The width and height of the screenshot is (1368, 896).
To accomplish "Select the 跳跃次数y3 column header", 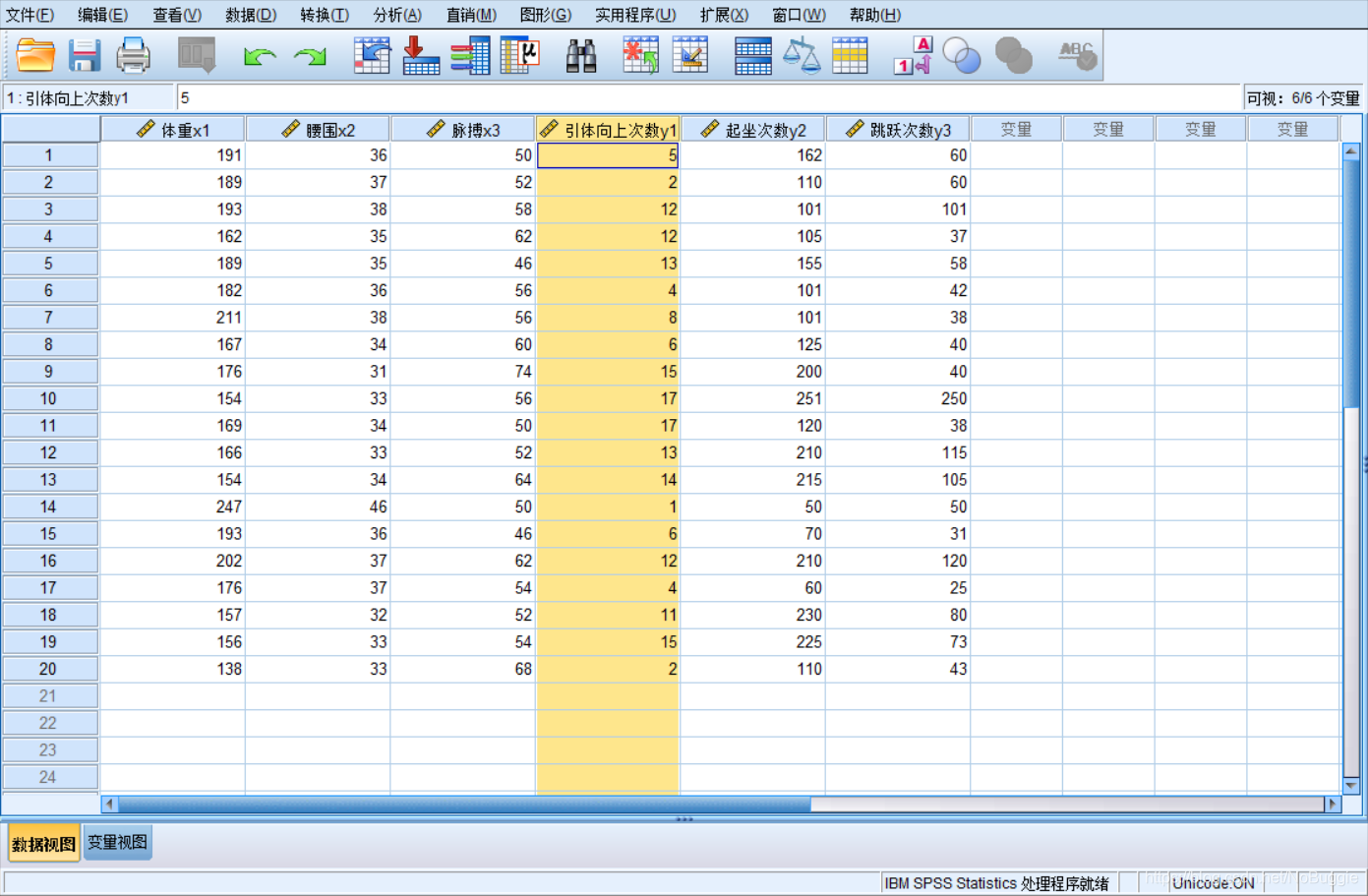I will point(898,129).
